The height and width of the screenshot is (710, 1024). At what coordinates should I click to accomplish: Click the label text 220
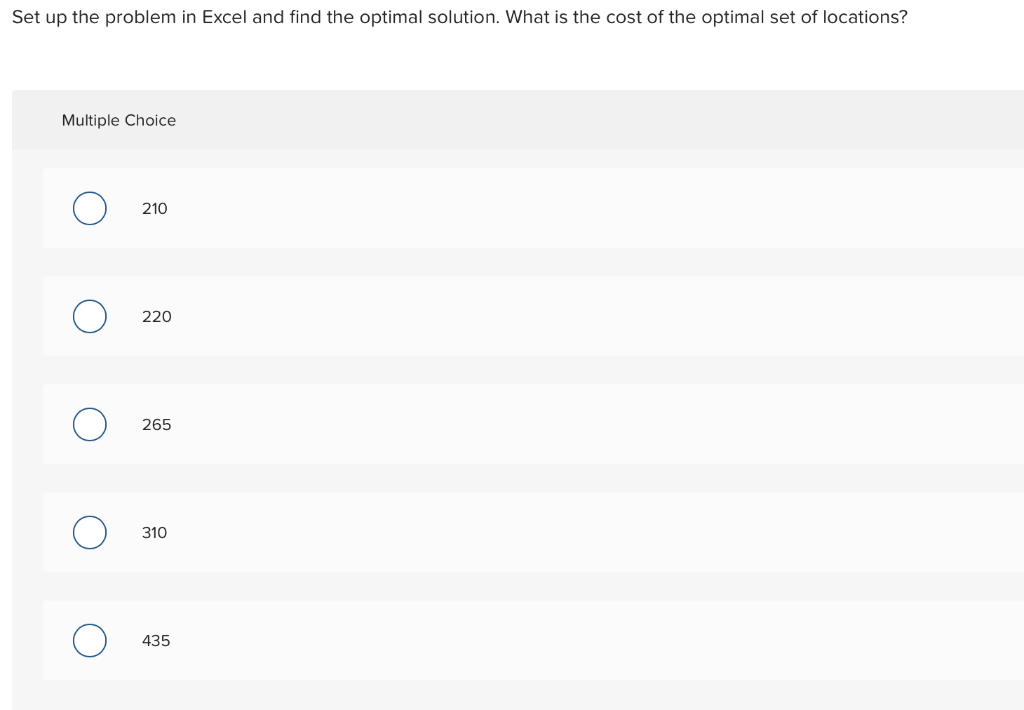point(156,316)
